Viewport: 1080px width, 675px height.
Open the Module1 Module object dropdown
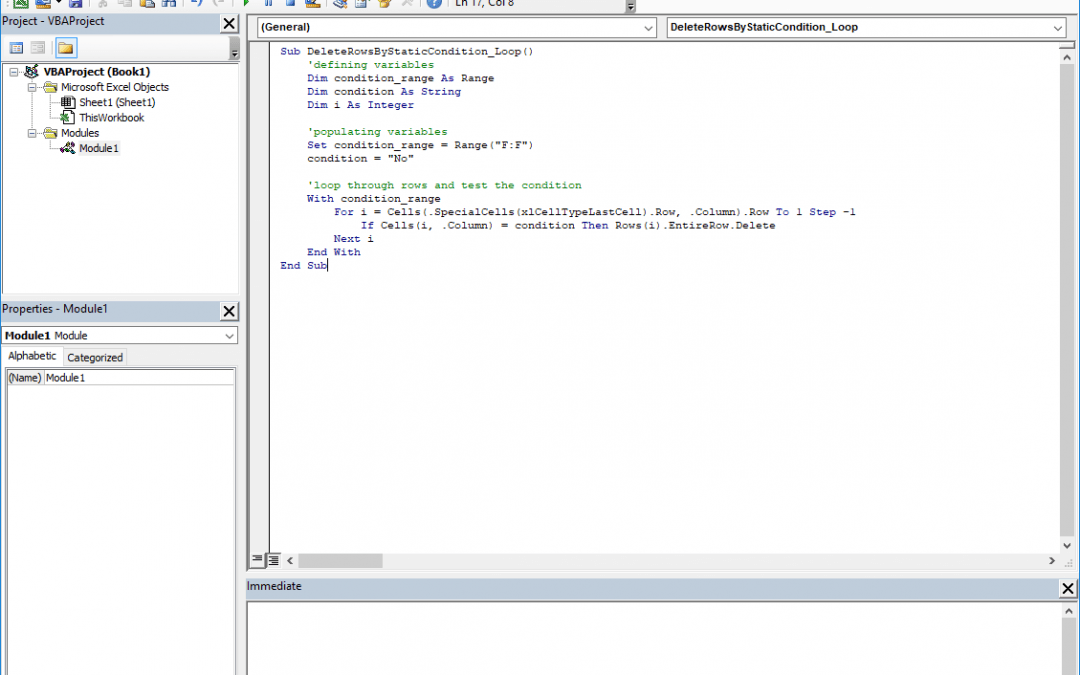pos(229,336)
